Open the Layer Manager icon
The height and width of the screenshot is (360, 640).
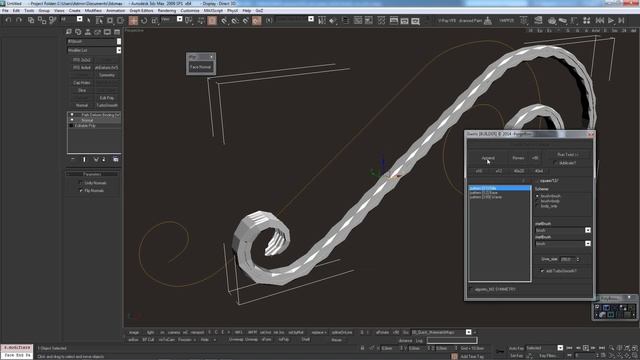coord(346,20)
